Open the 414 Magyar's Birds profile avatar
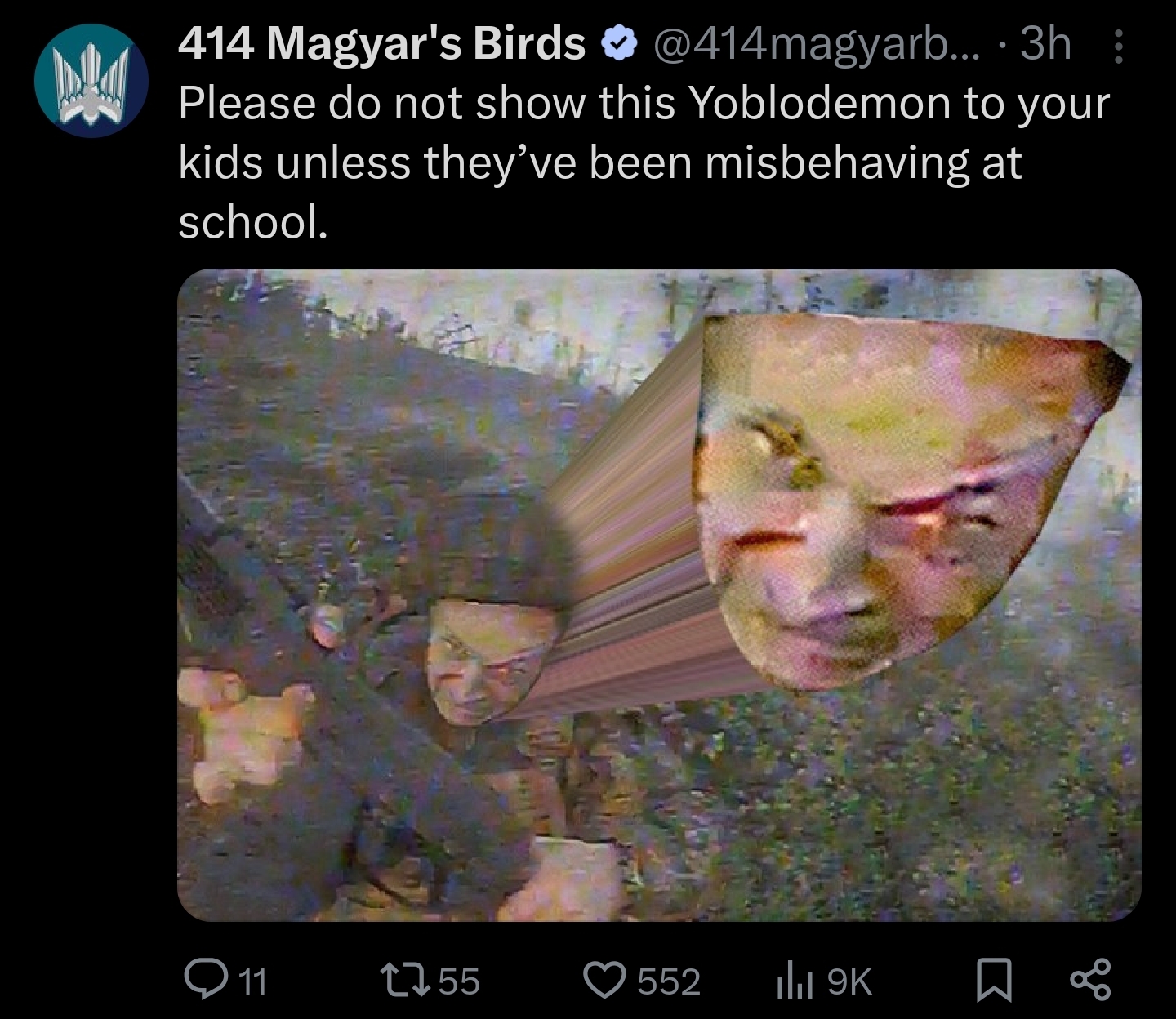 [91, 81]
